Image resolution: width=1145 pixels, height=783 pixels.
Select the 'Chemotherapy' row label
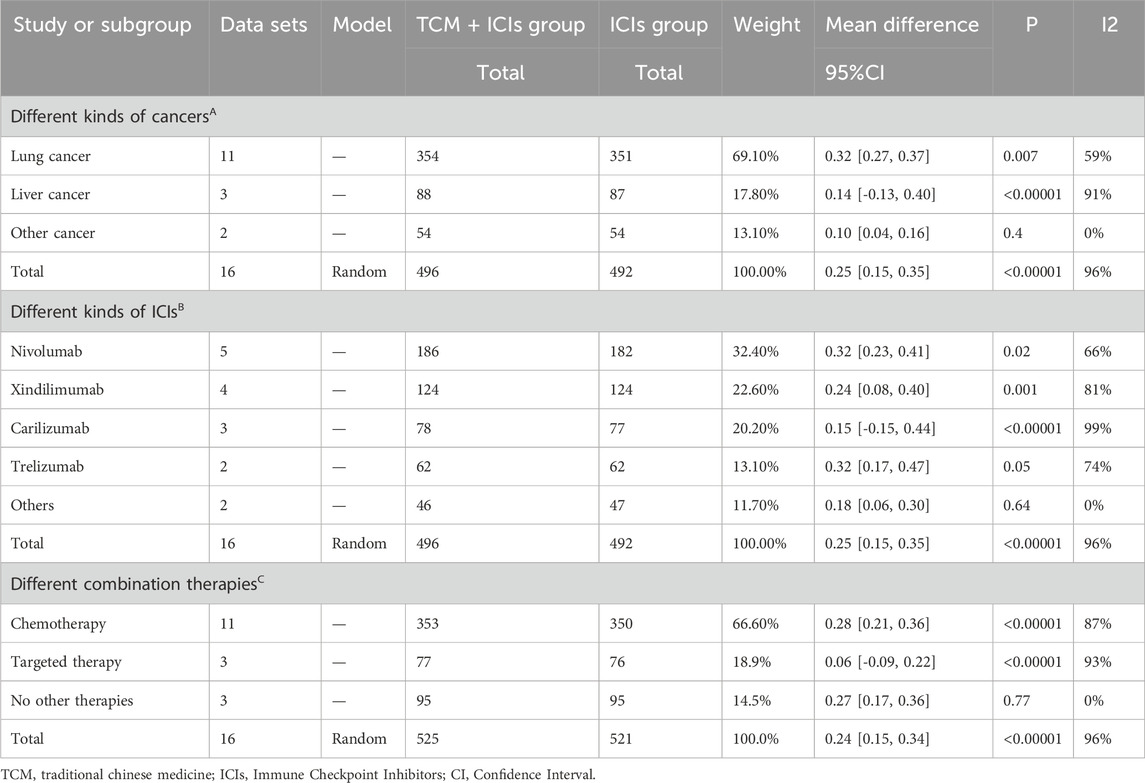58,623
